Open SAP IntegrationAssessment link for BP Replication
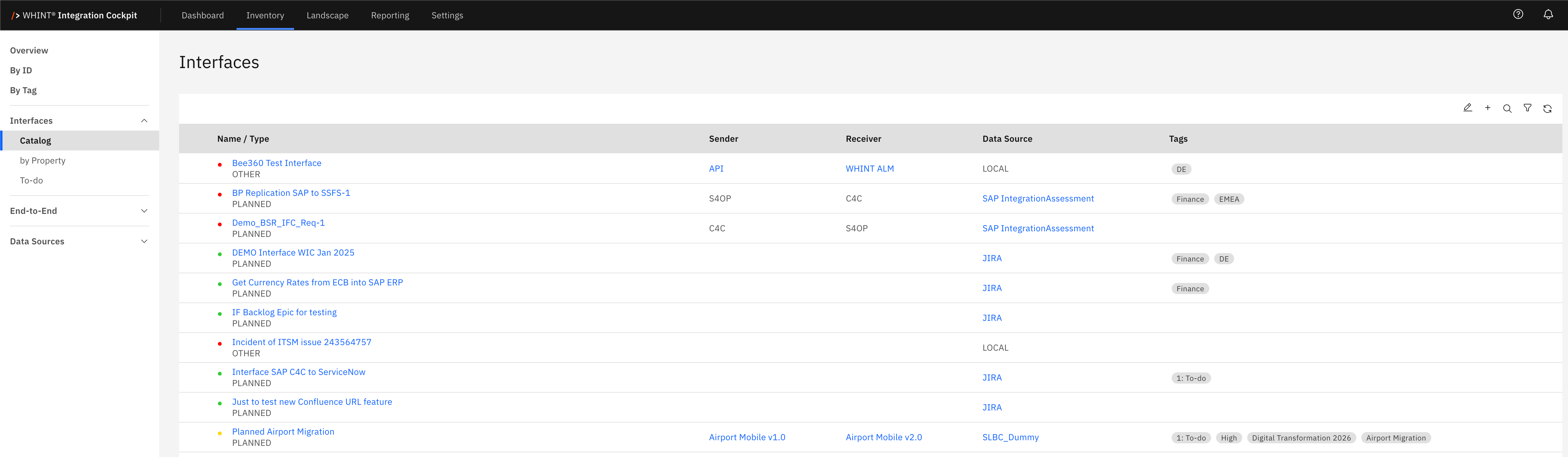This screenshot has width=1568, height=457. tap(1038, 198)
